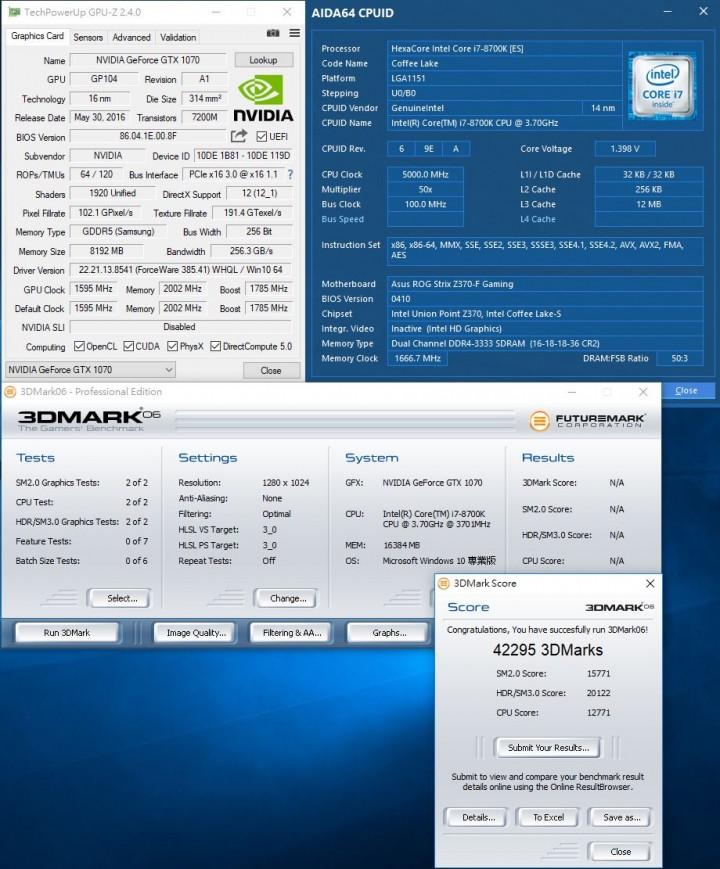The width and height of the screenshot is (720, 869).
Task: Click the Multiplier value 50x
Action: click(x=425, y=190)
